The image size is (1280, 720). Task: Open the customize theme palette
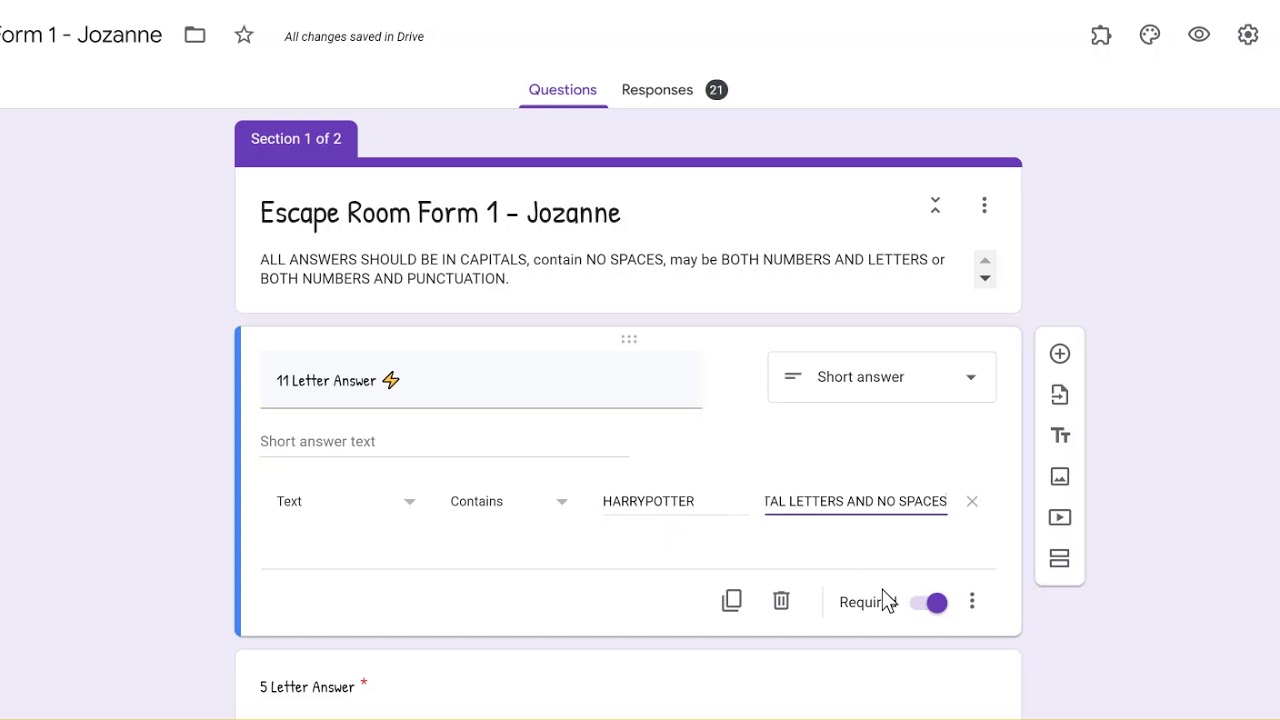coord(1150,35)
